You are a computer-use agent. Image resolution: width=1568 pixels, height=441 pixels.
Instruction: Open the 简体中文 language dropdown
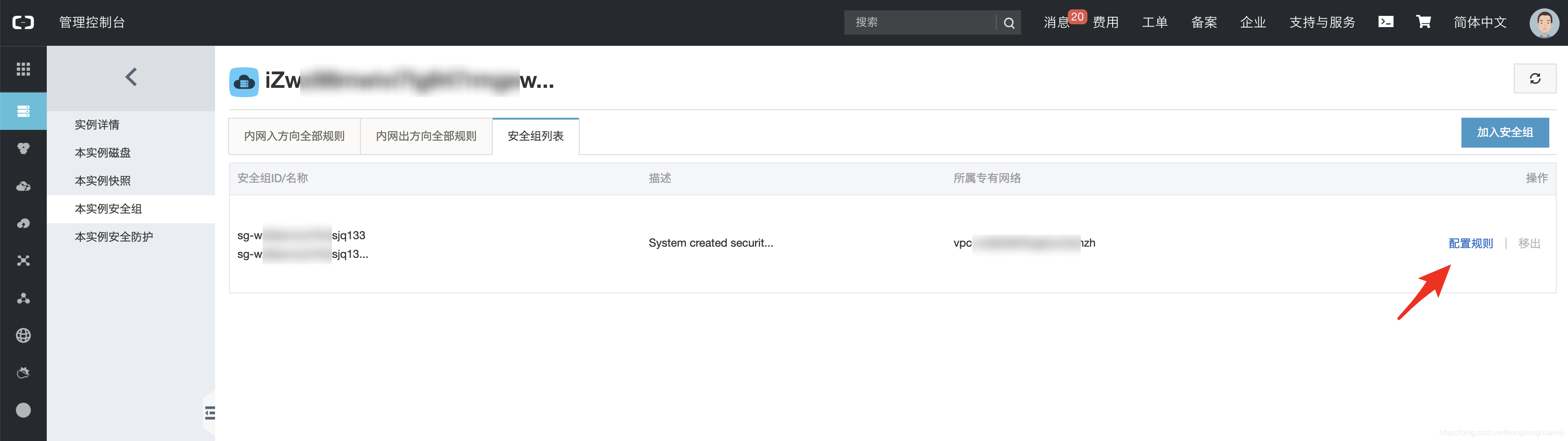1480,22
